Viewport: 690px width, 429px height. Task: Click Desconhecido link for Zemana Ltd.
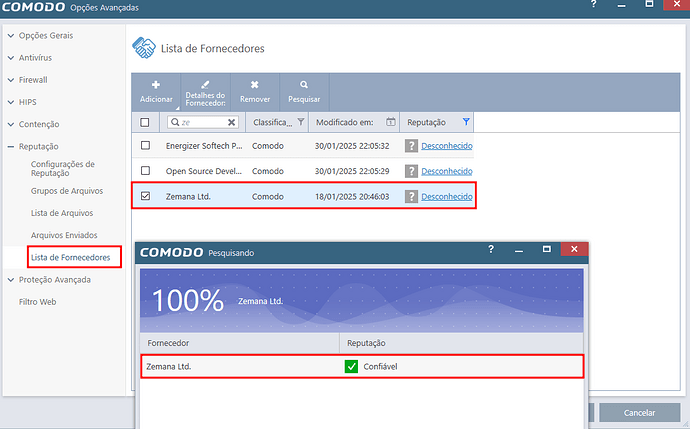click(x=446, y=197)
